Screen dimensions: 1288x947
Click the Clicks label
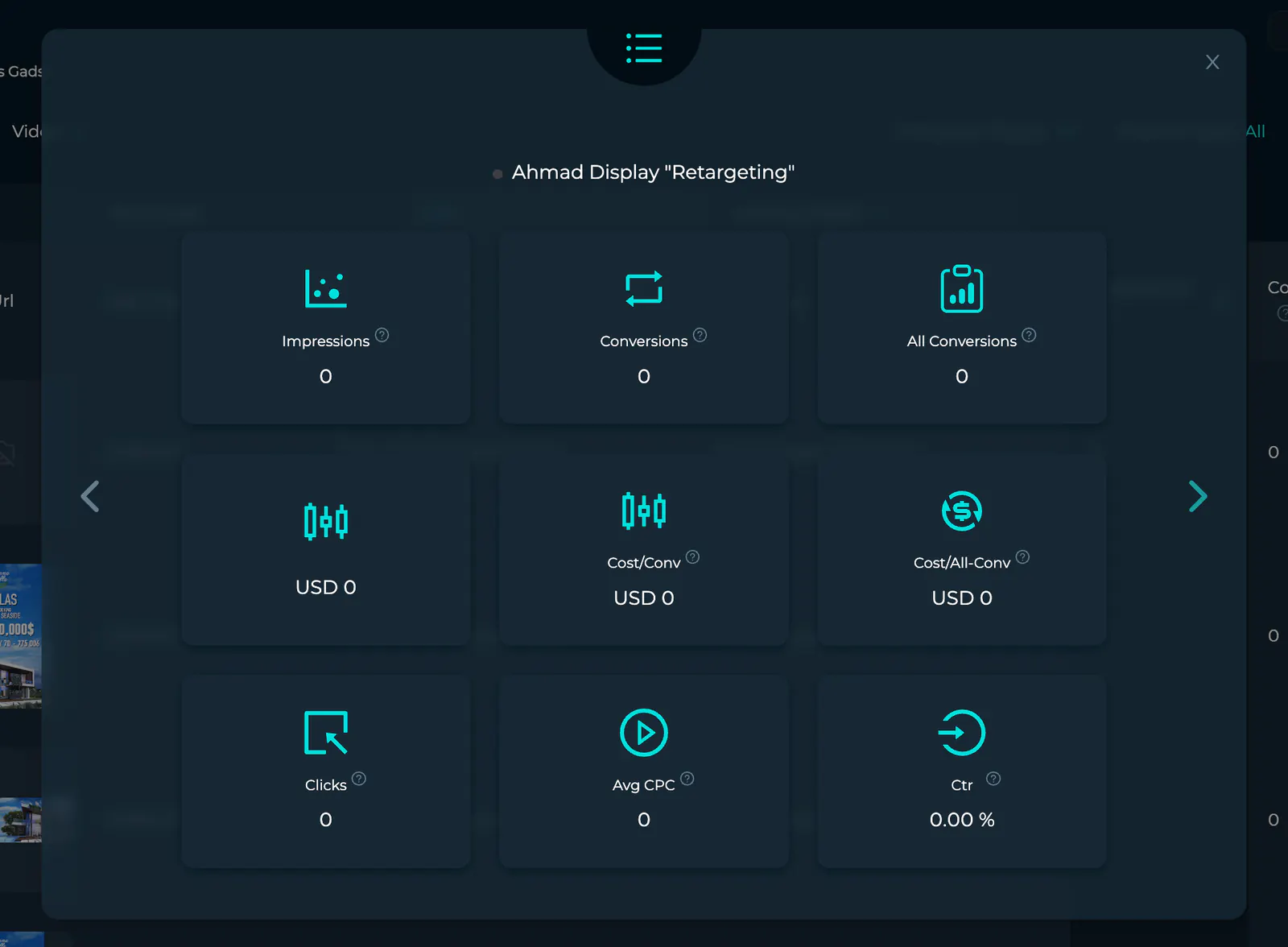326,785
